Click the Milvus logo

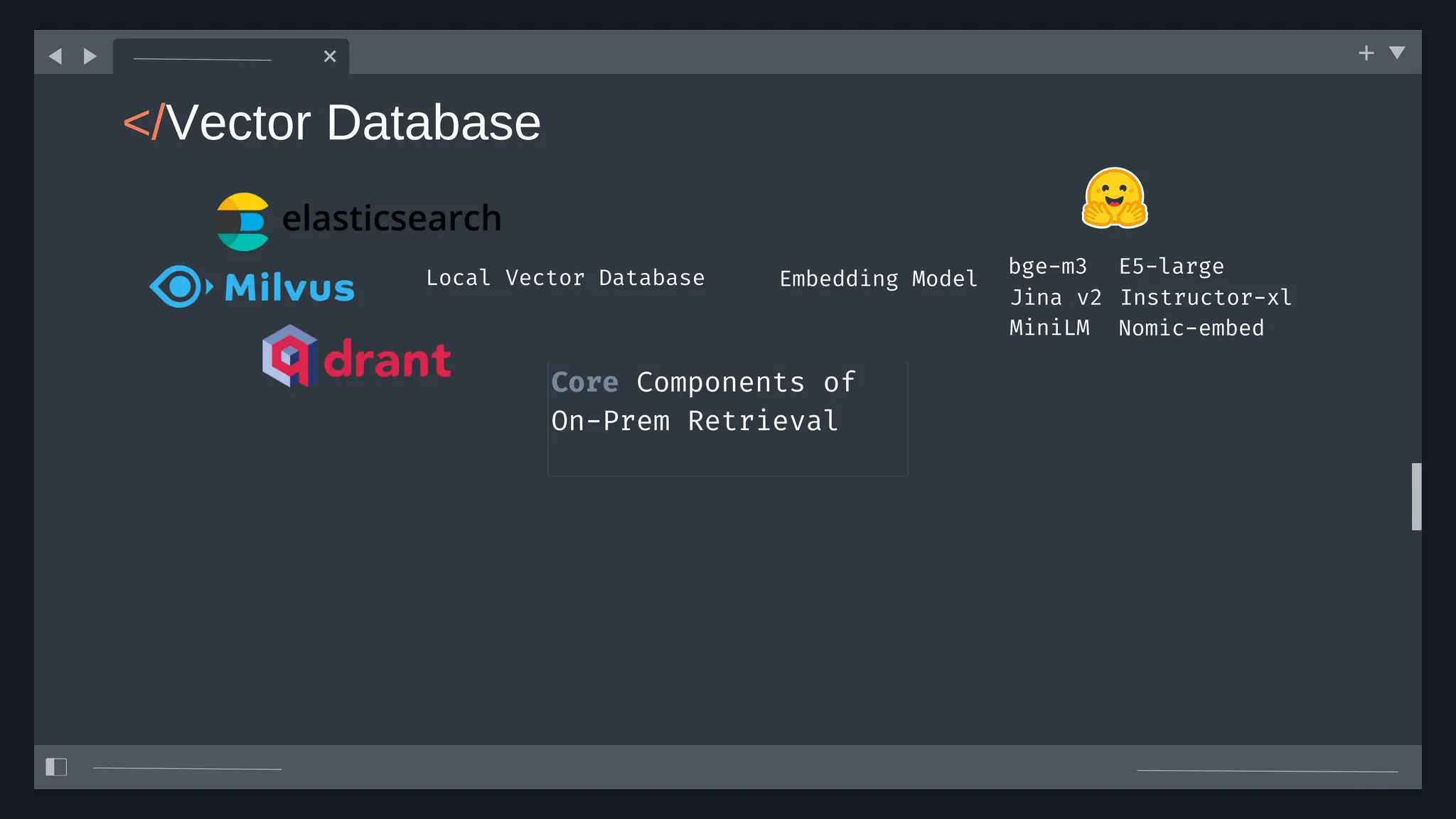[252, 287]
